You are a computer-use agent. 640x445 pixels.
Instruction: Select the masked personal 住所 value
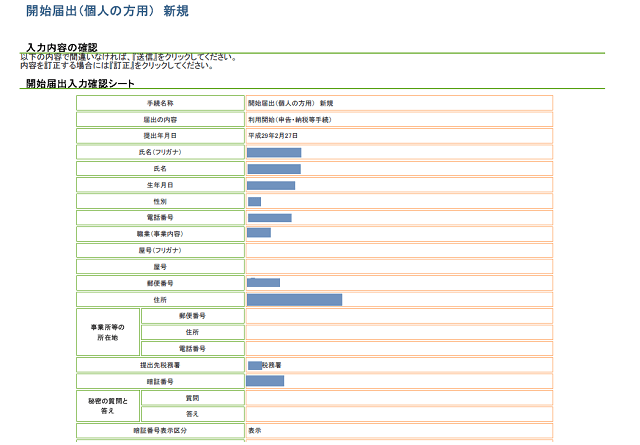[294, 299]
